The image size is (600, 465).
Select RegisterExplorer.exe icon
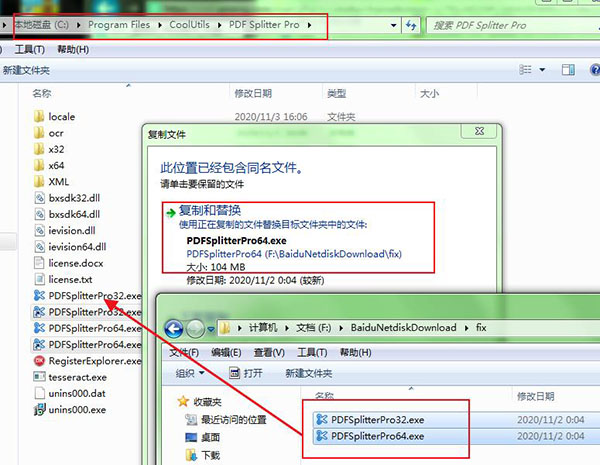39,361
